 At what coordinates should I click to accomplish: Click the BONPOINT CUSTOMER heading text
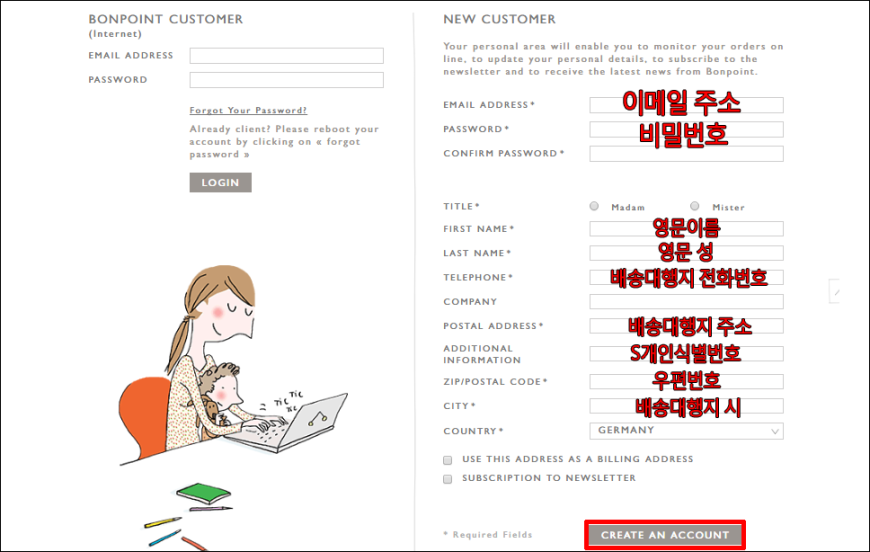click(165, 19)
